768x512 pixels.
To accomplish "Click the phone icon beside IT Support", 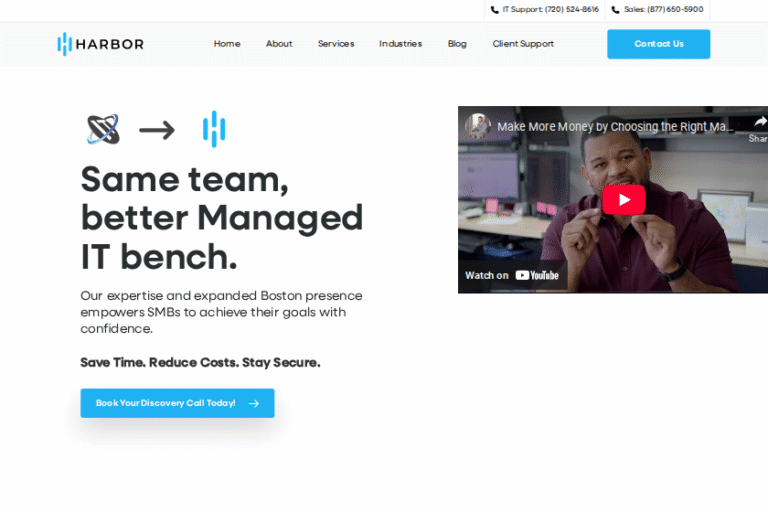I will pos(495,10).
